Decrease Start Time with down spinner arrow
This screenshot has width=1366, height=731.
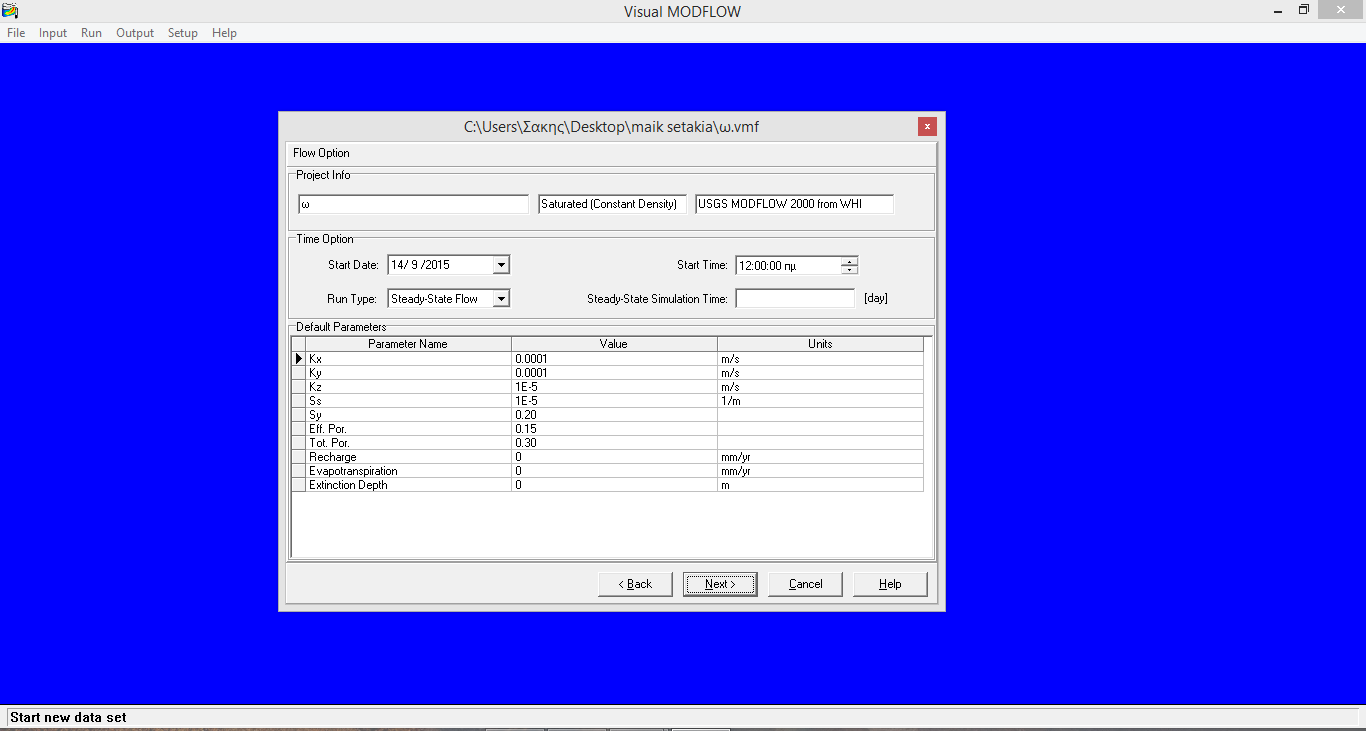[x=849, y=270]
